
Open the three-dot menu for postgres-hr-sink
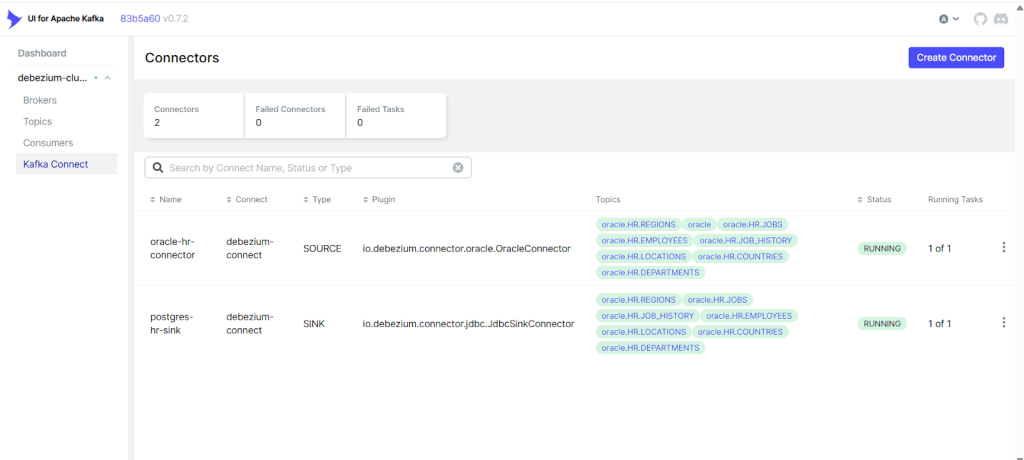click(1003, 323)
